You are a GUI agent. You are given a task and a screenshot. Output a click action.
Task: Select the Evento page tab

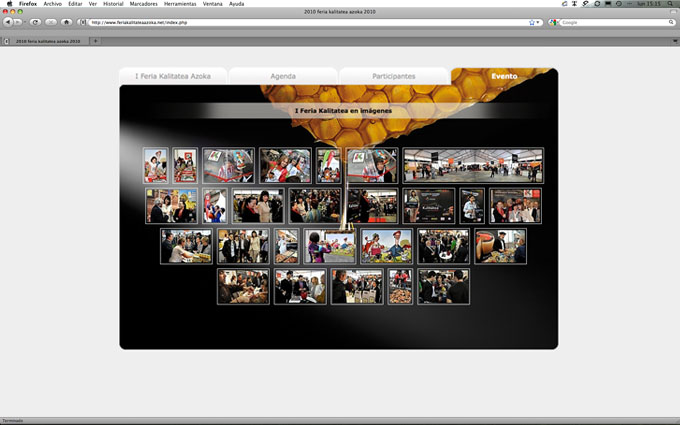504,76
